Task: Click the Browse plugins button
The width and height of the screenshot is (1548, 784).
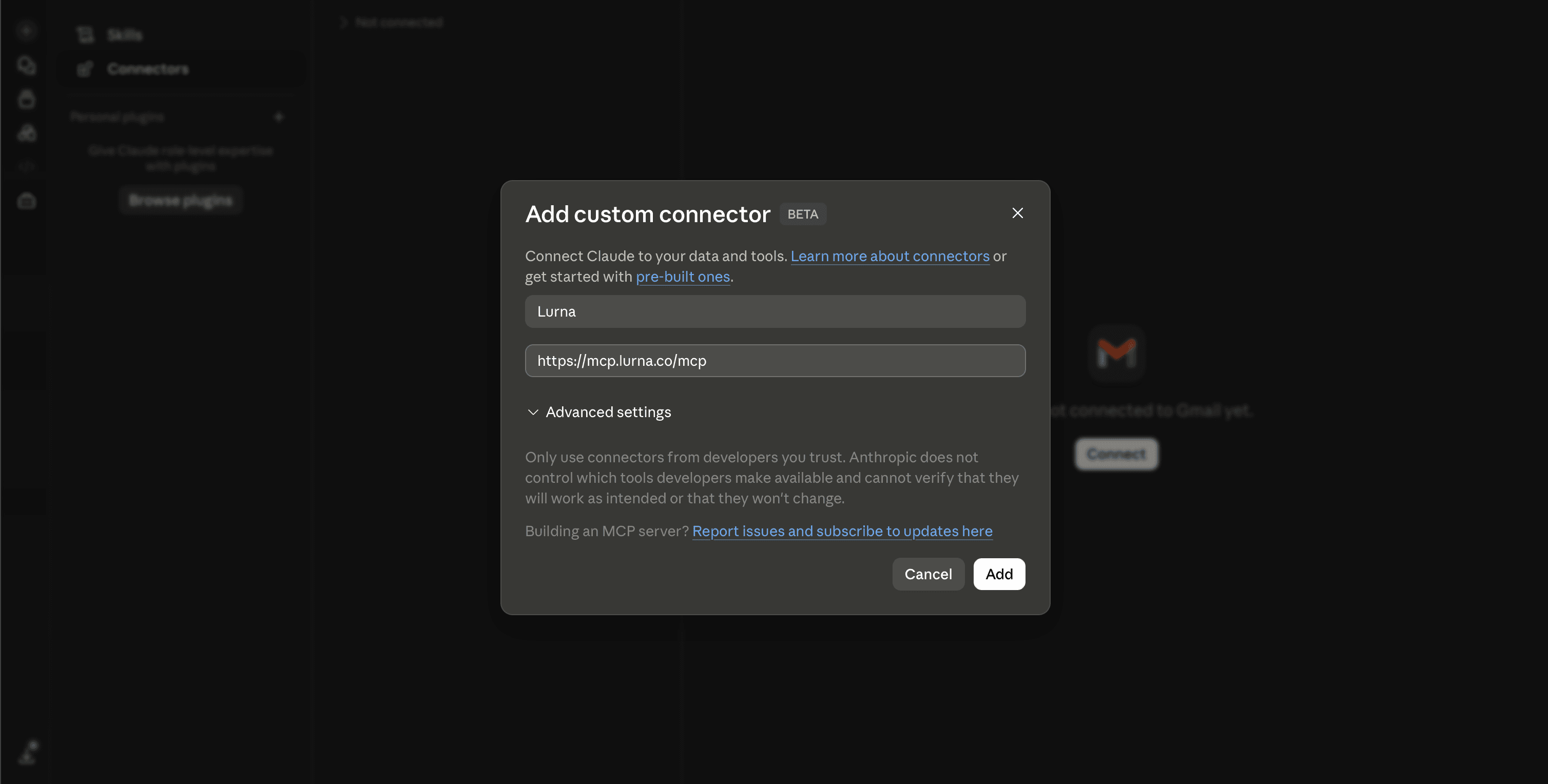Action: 180,200
